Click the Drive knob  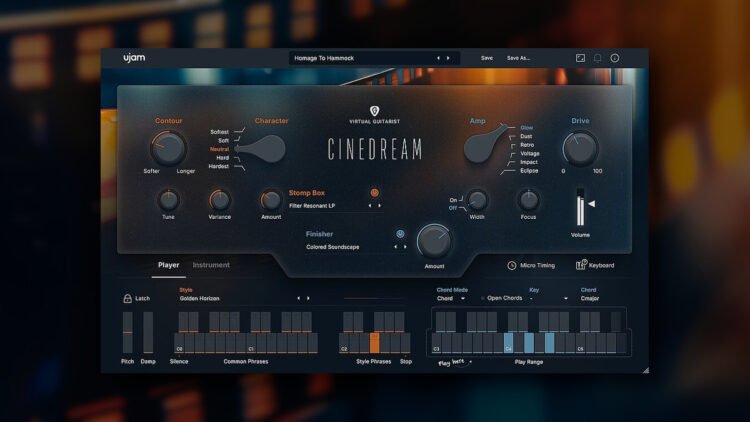click(580, 148)
